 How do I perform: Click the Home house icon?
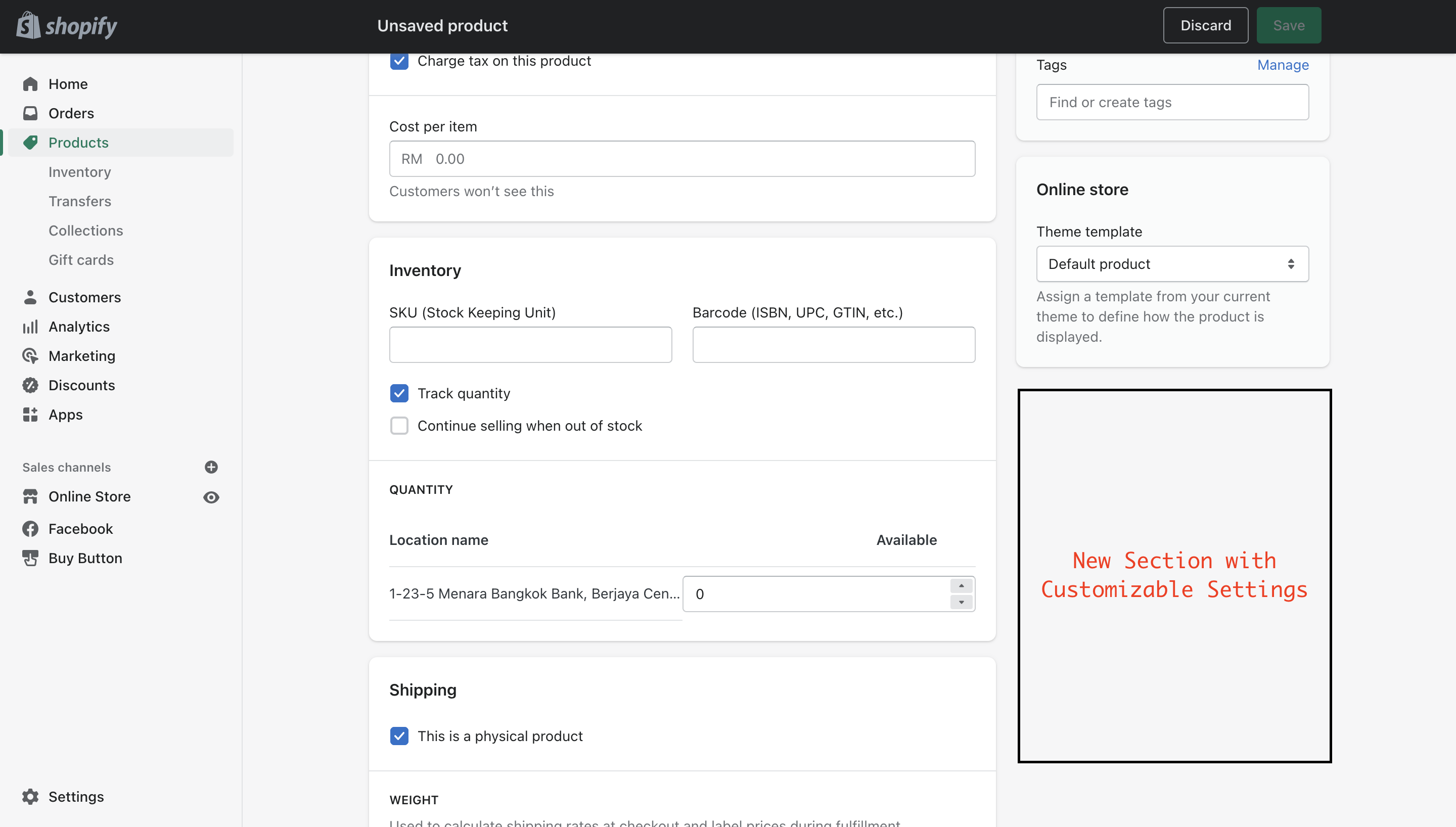30,84
